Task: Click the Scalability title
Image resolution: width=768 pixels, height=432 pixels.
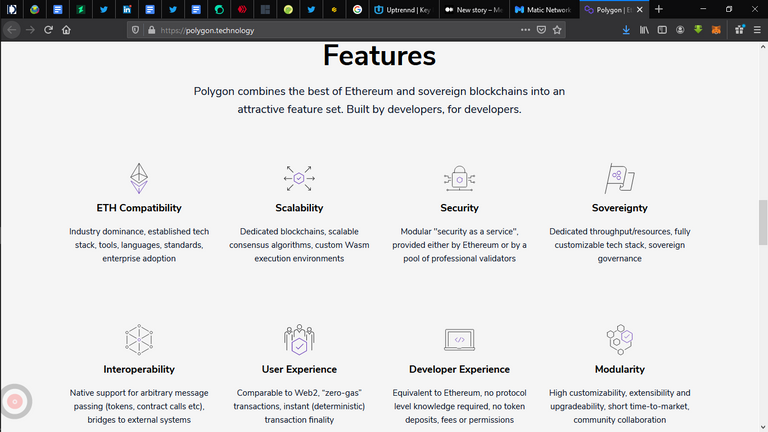Action: click(x=299, y=208)
